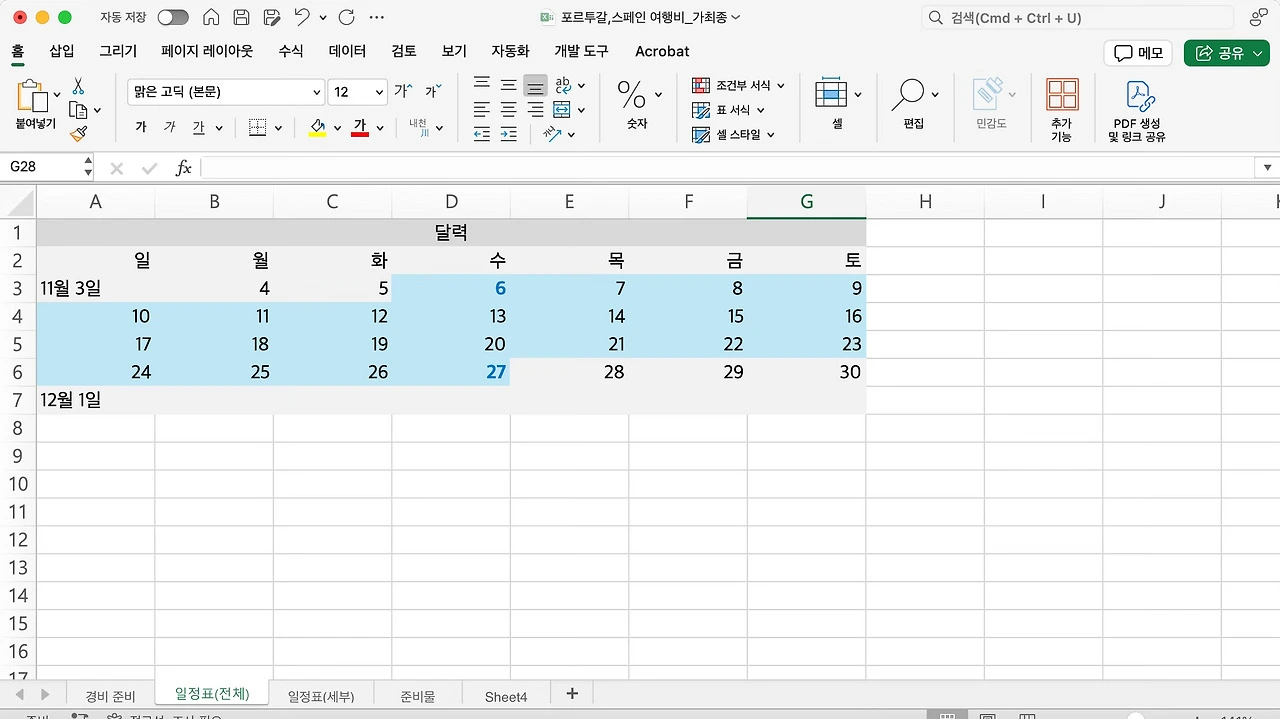Click the align left icon

point(482,109)
